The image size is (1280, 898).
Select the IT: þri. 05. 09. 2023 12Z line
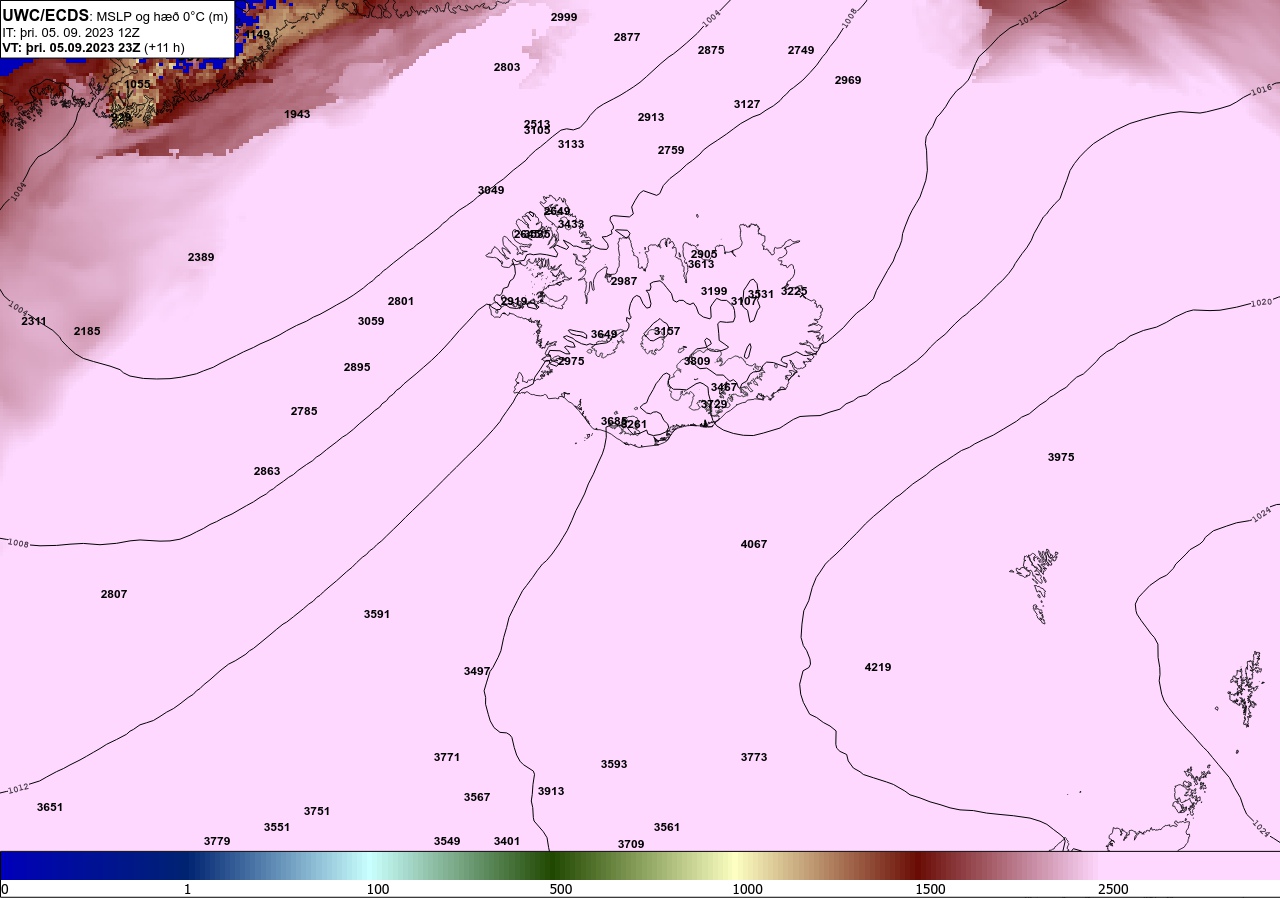71,32
